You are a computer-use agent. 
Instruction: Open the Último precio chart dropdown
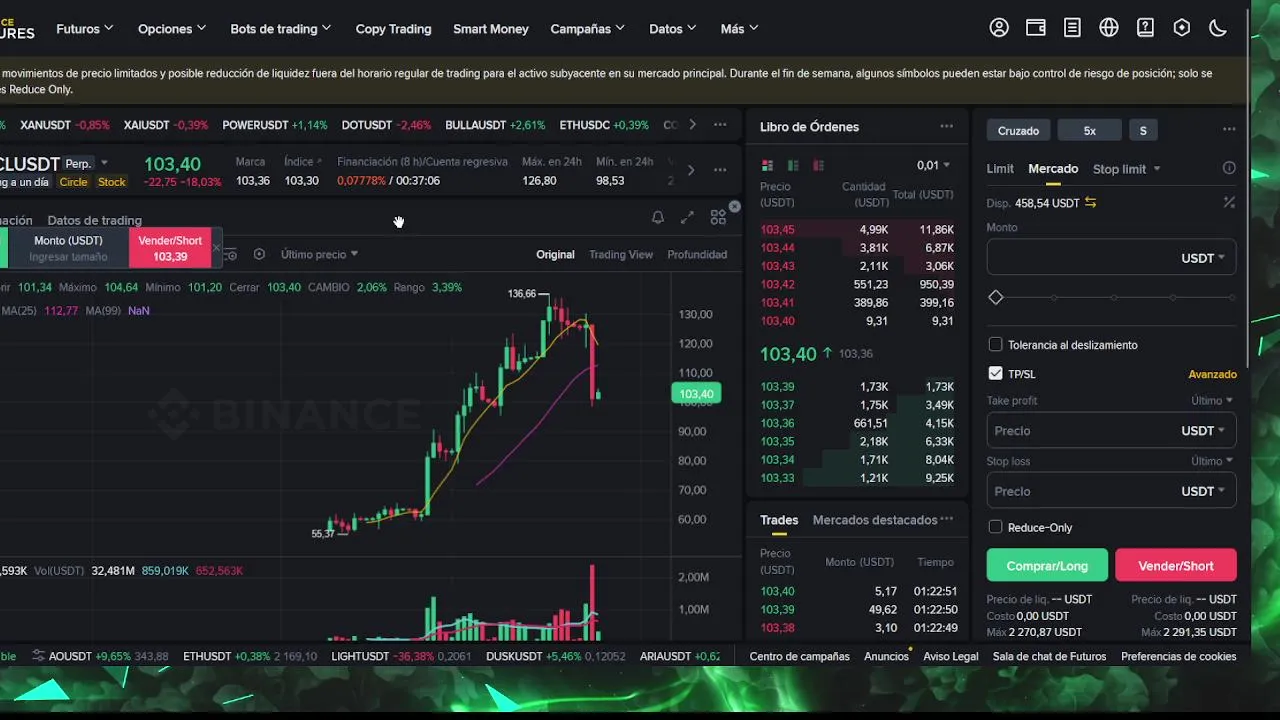point(319,254)
